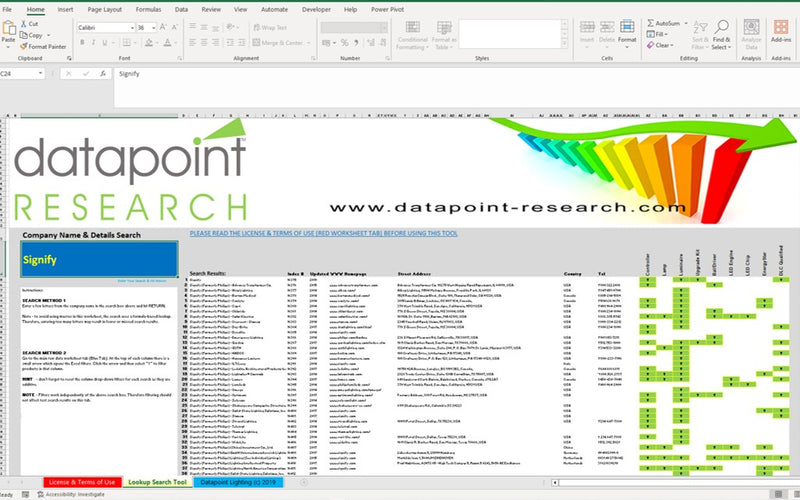This screenshot has height=500, width=800.
Task: Decrease indent
Action: pyautogui.click(x=230, y=43)
